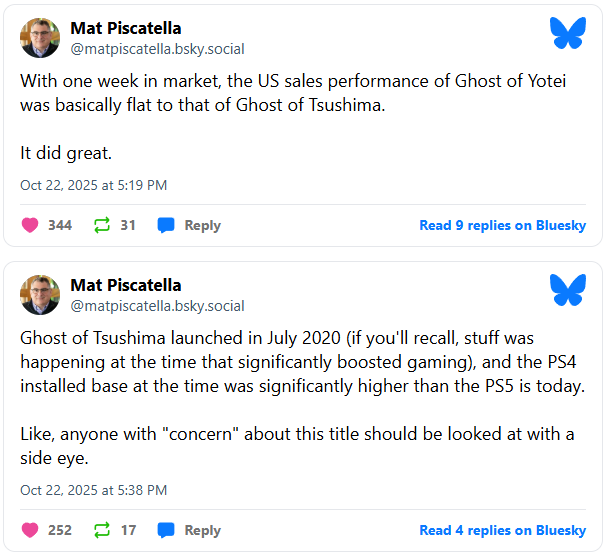Repost the post with 31 reposts
Image resolution: width=605 pixels, height=557 pixels.
coord(101,225)
